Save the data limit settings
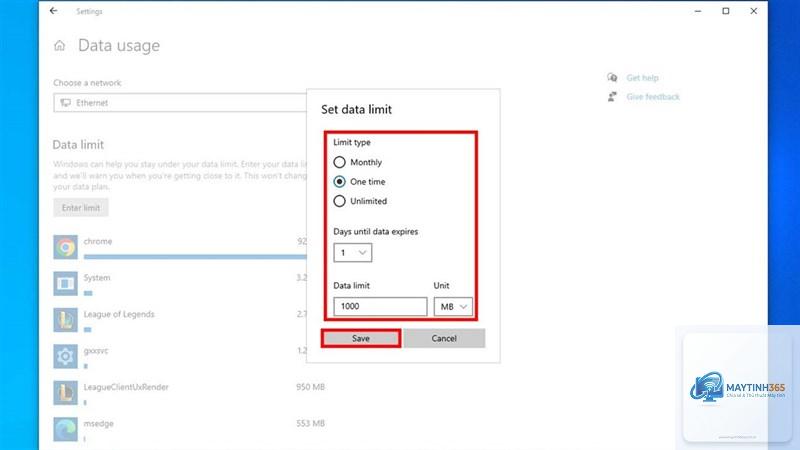 coord(361,338)
